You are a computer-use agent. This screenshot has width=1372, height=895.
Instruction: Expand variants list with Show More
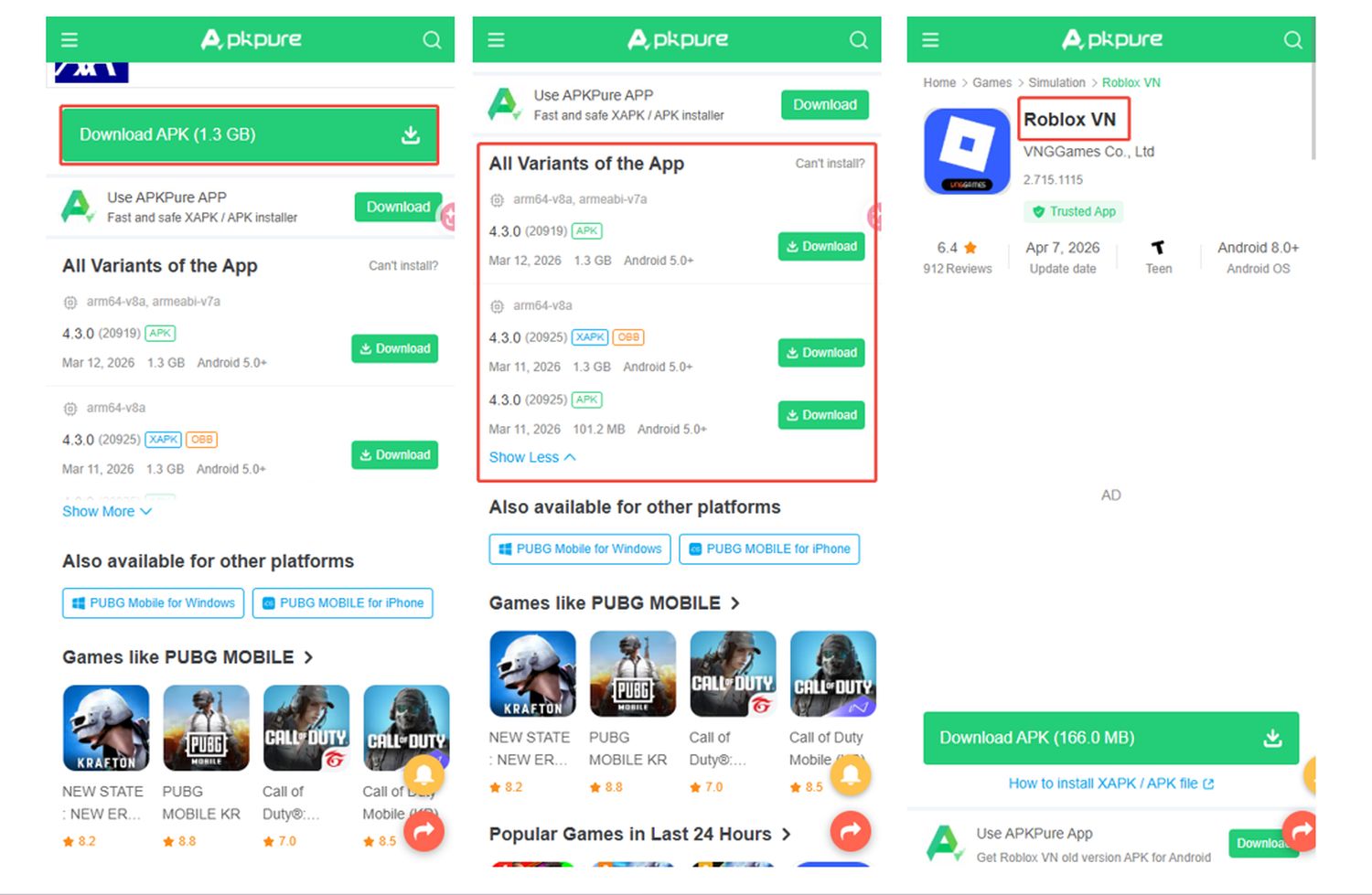click(x=107, y=511)
